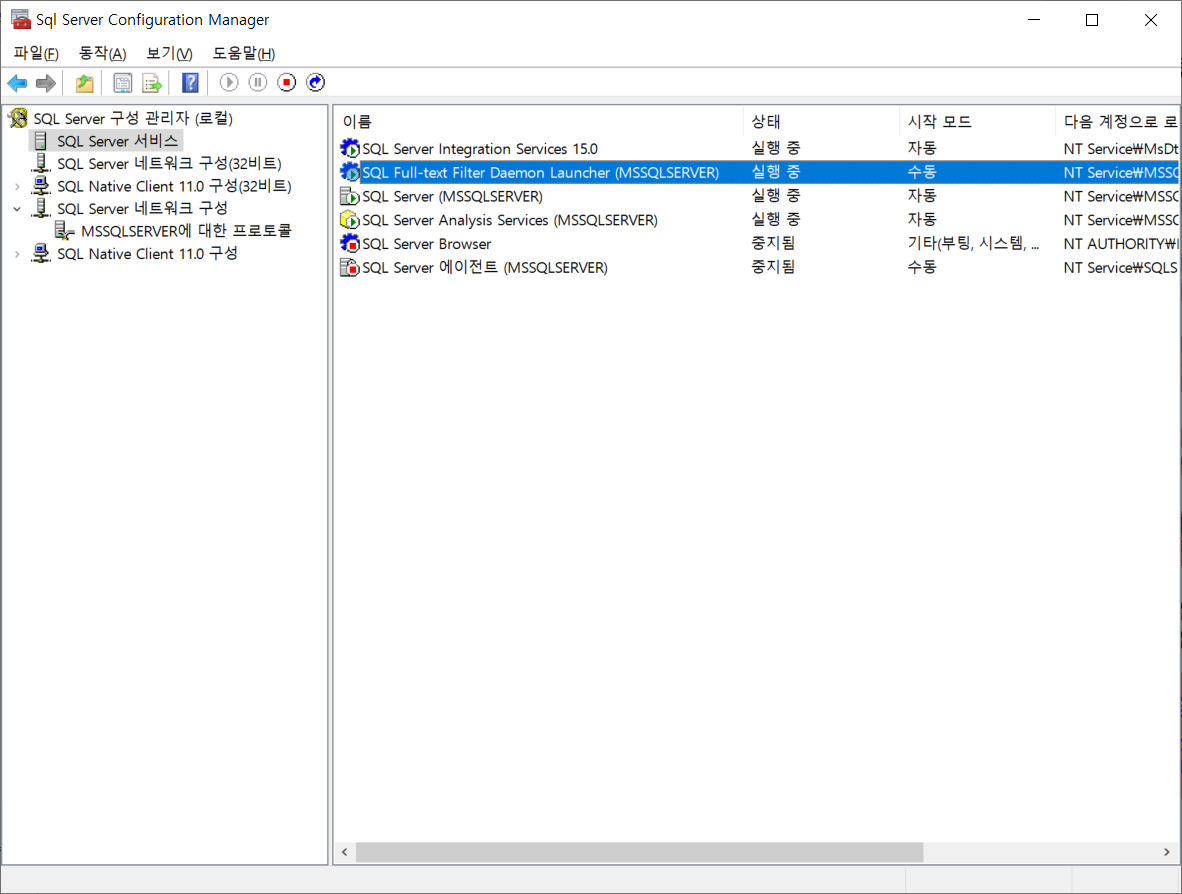Click the Restart service toolbar icon

coord(316,82)
